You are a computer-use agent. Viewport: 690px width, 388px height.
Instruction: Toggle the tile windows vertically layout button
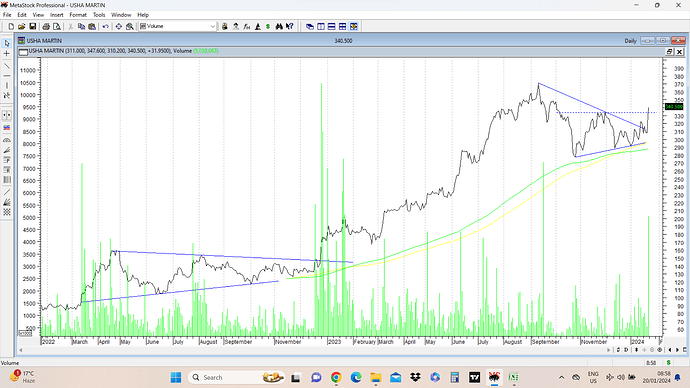click(321, 26)
